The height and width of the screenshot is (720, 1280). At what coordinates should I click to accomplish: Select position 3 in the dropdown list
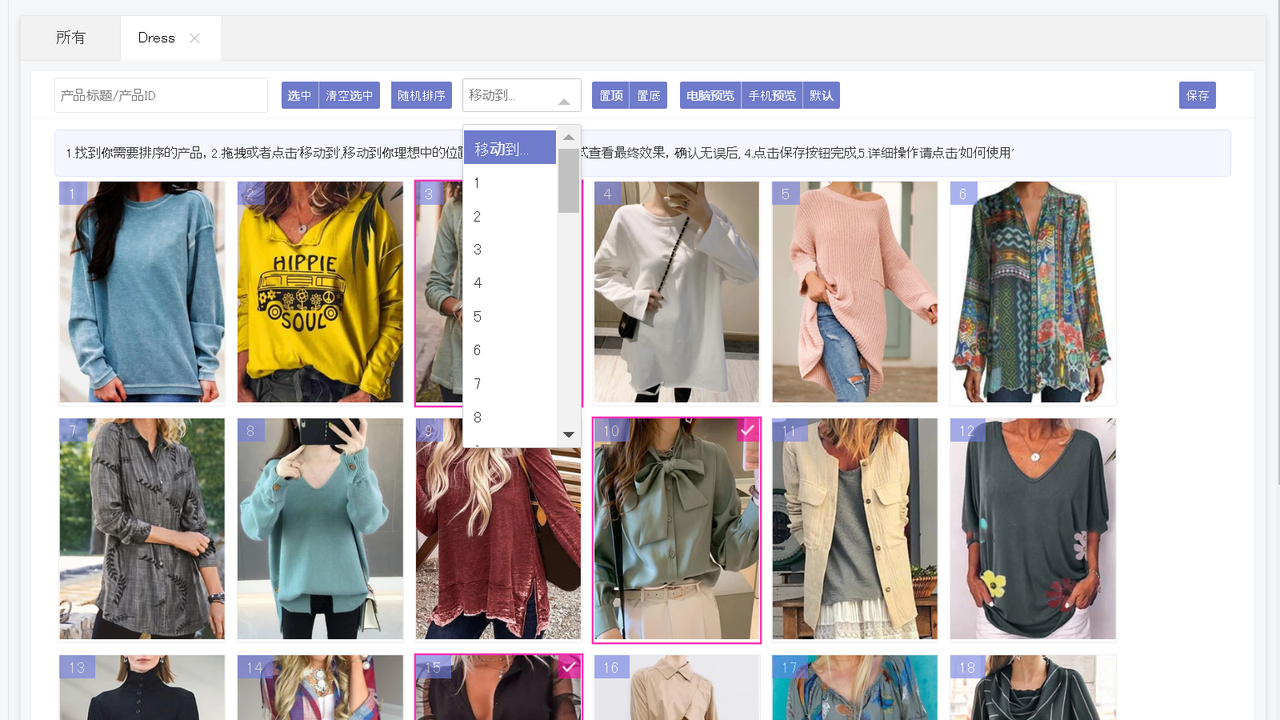(x=510, y=250)
